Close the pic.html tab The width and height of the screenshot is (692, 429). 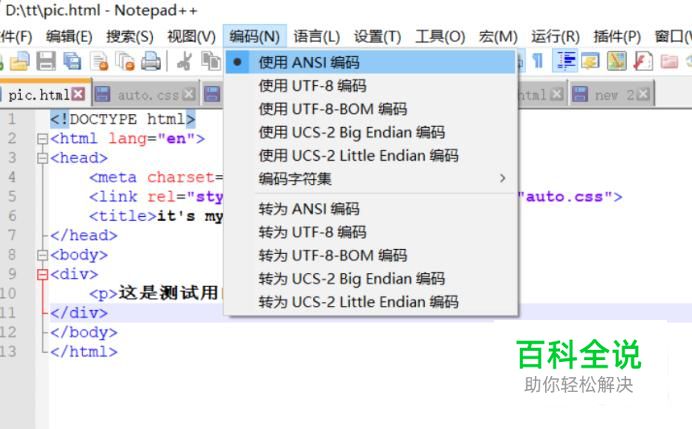[x=78, y=94]
